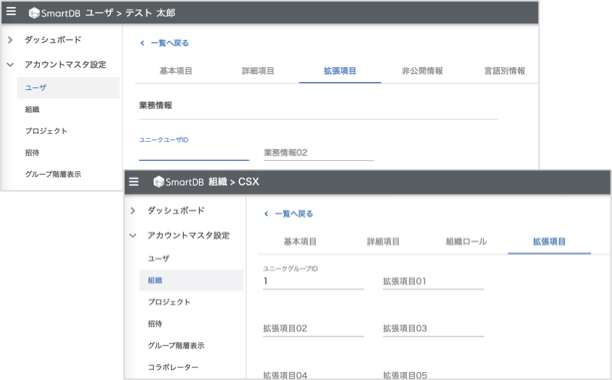
Task: Open 非公開情報 tab in user window
Action: 422,71
